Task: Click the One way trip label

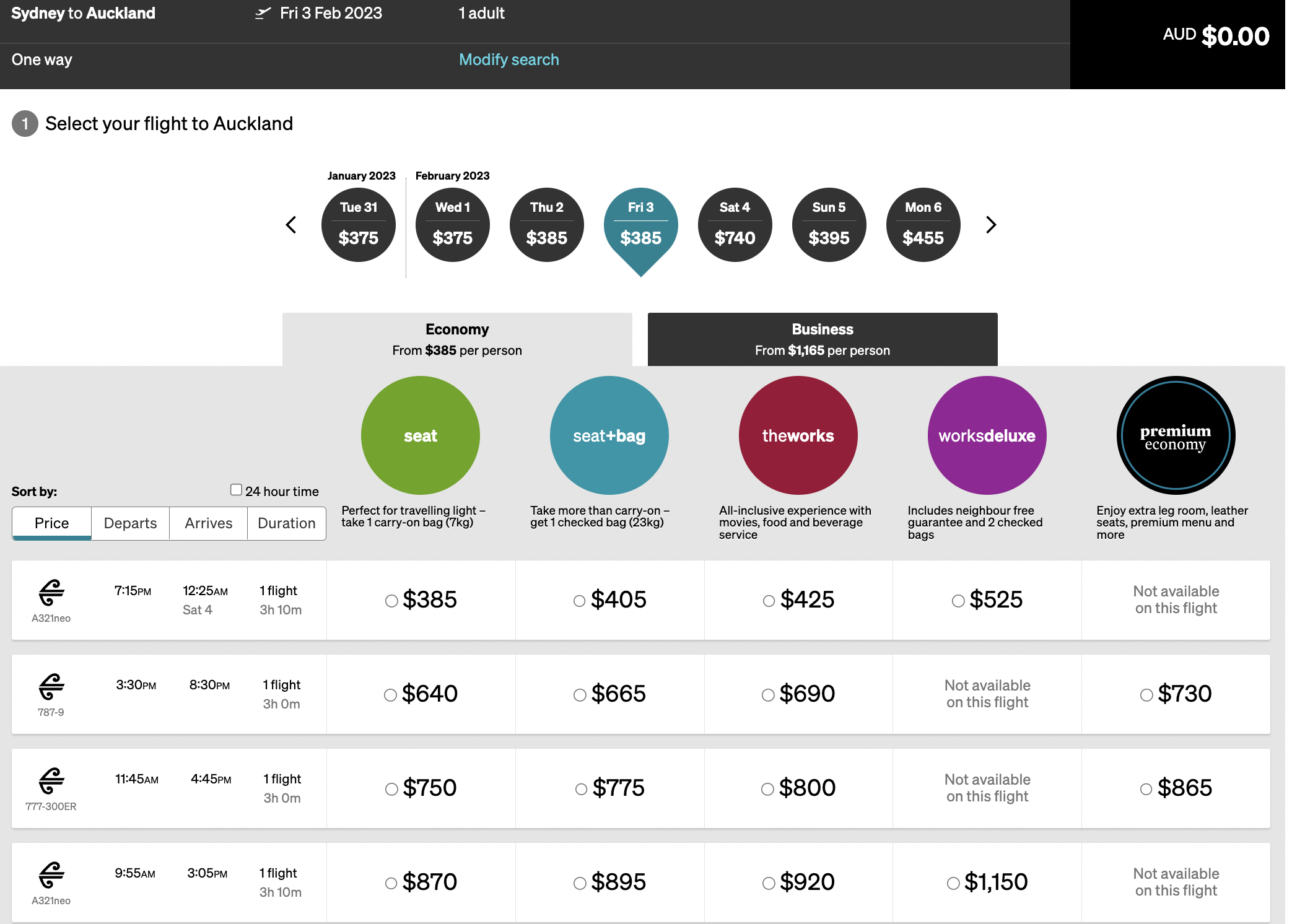Action: (x=42, y=59)
